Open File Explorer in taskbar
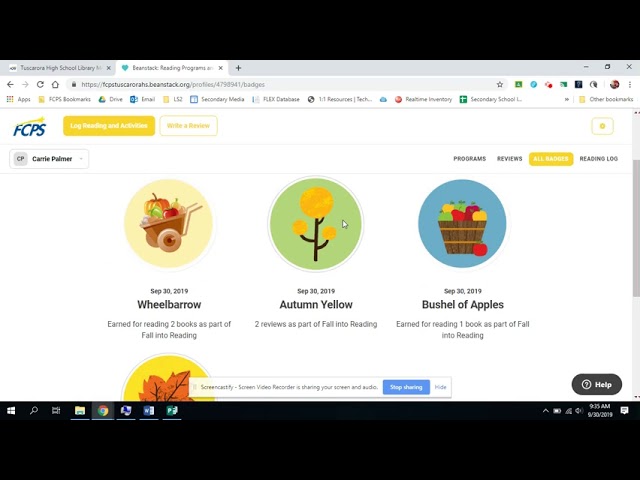 (x=80, y=411)
